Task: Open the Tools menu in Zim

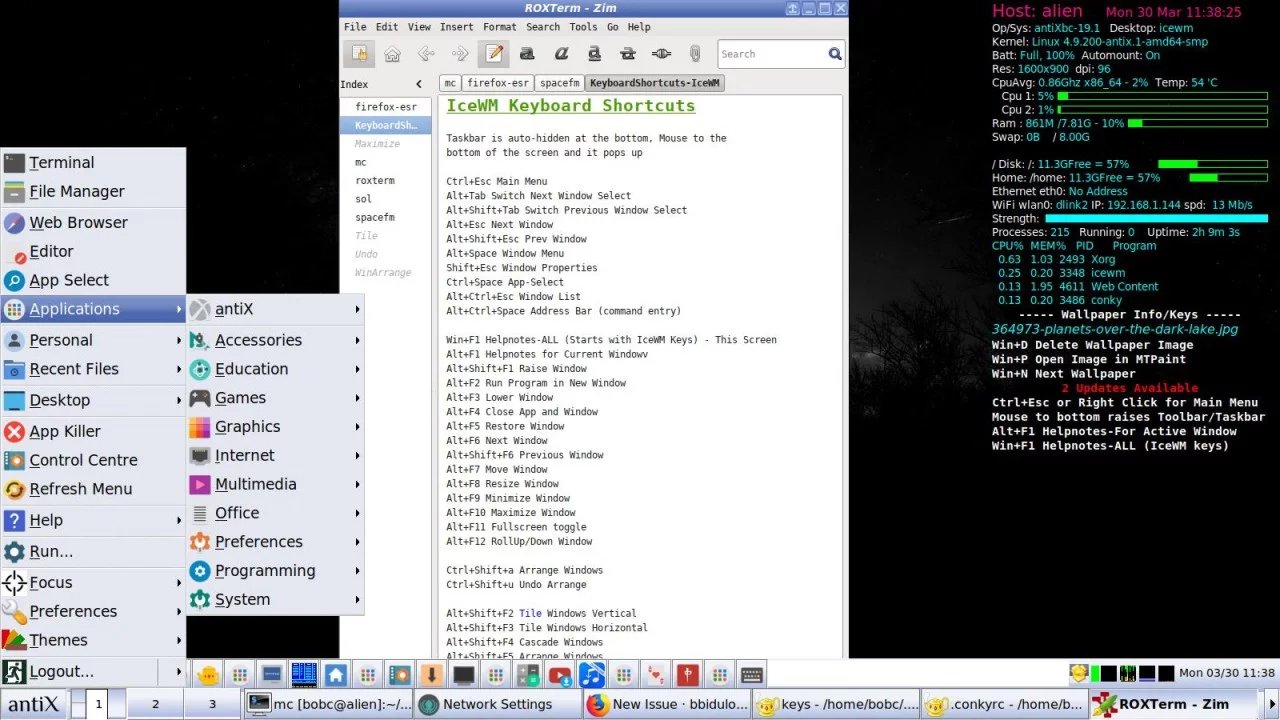Action: tap(583, 27)
